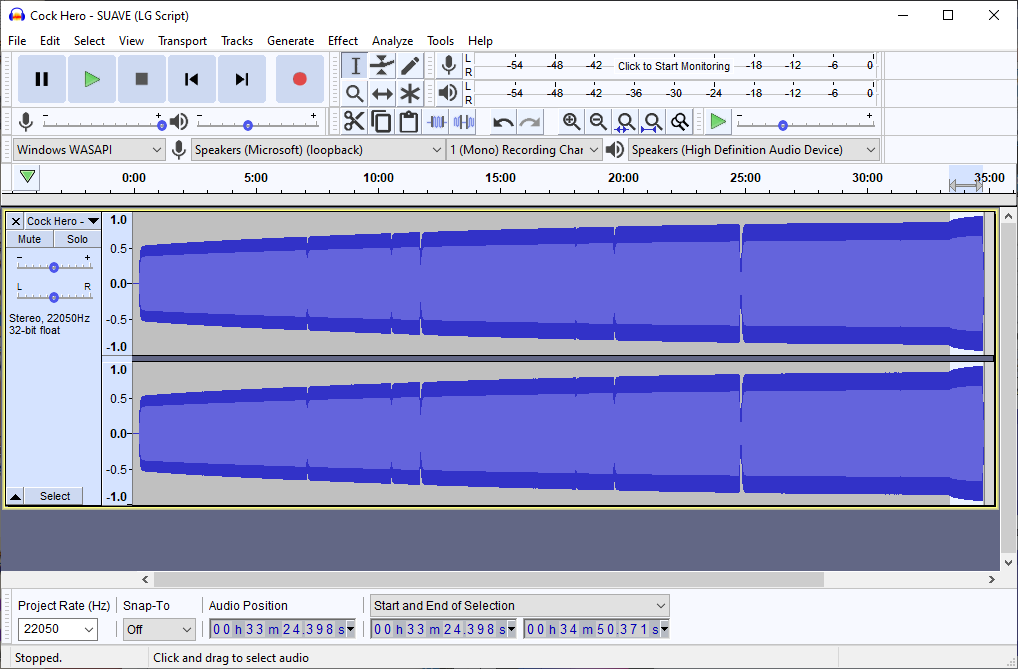This screenshot has height=669, width=1018.
Task: Choose the Multi-Tool asterisk
Action: pos(410,94)
